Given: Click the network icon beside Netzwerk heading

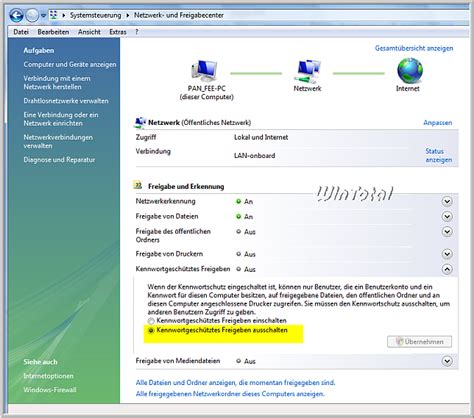Looking at the screenshot, I should click(x=140, y=122).
